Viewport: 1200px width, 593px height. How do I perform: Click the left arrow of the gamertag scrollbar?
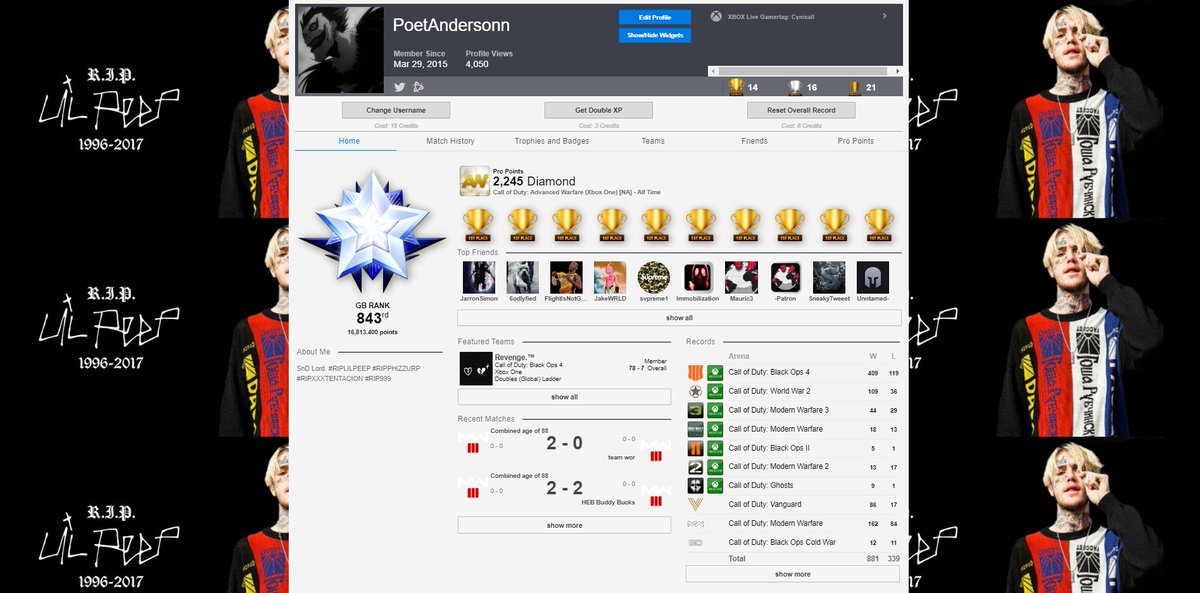(712, 71)
